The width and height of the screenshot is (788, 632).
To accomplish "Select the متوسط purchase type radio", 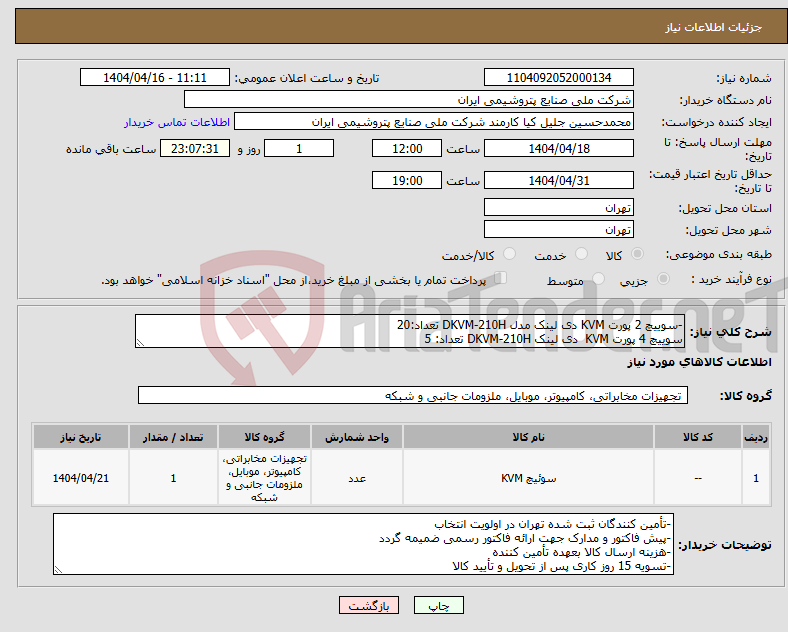I will pos(598,279).
